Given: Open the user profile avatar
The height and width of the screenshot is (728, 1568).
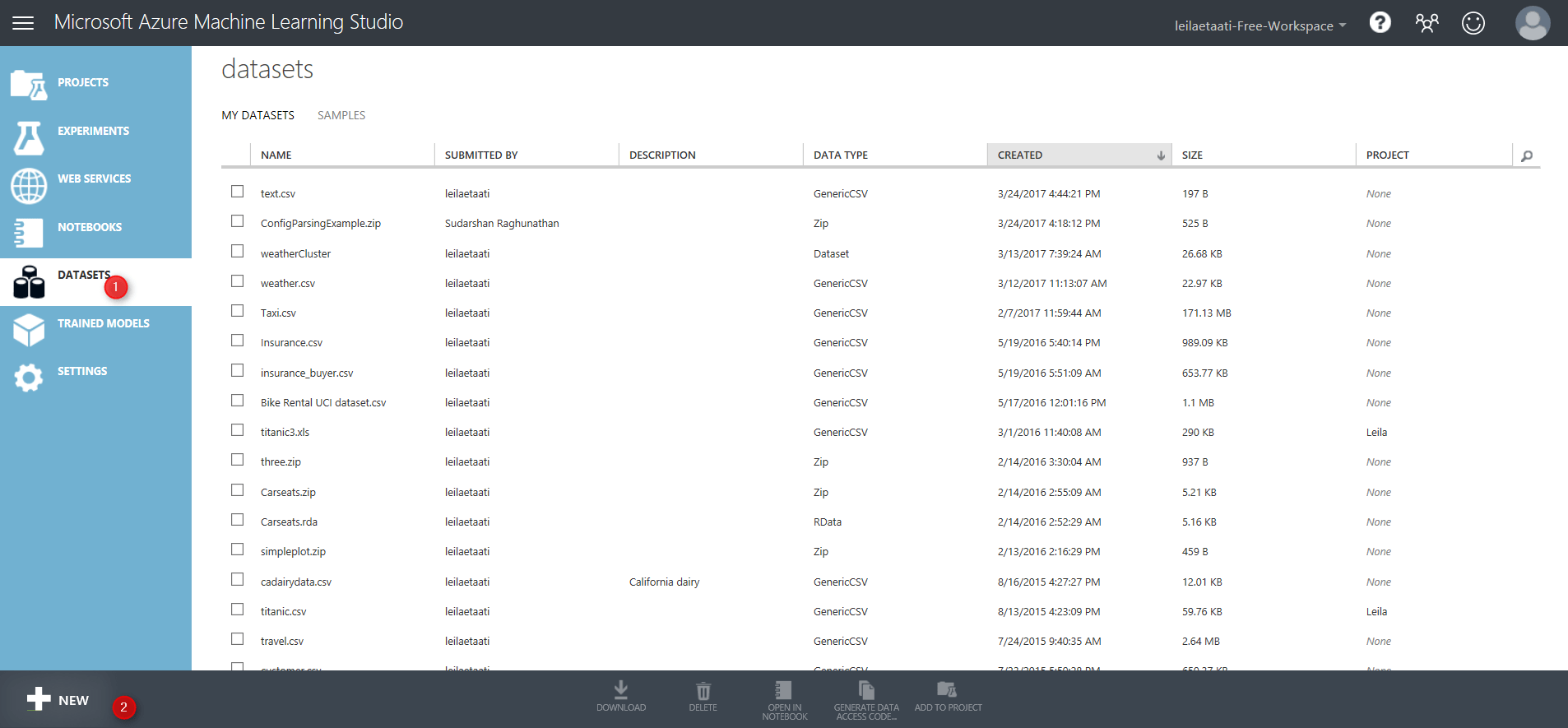Looking at the screenshot, I should pos(1533,22).
